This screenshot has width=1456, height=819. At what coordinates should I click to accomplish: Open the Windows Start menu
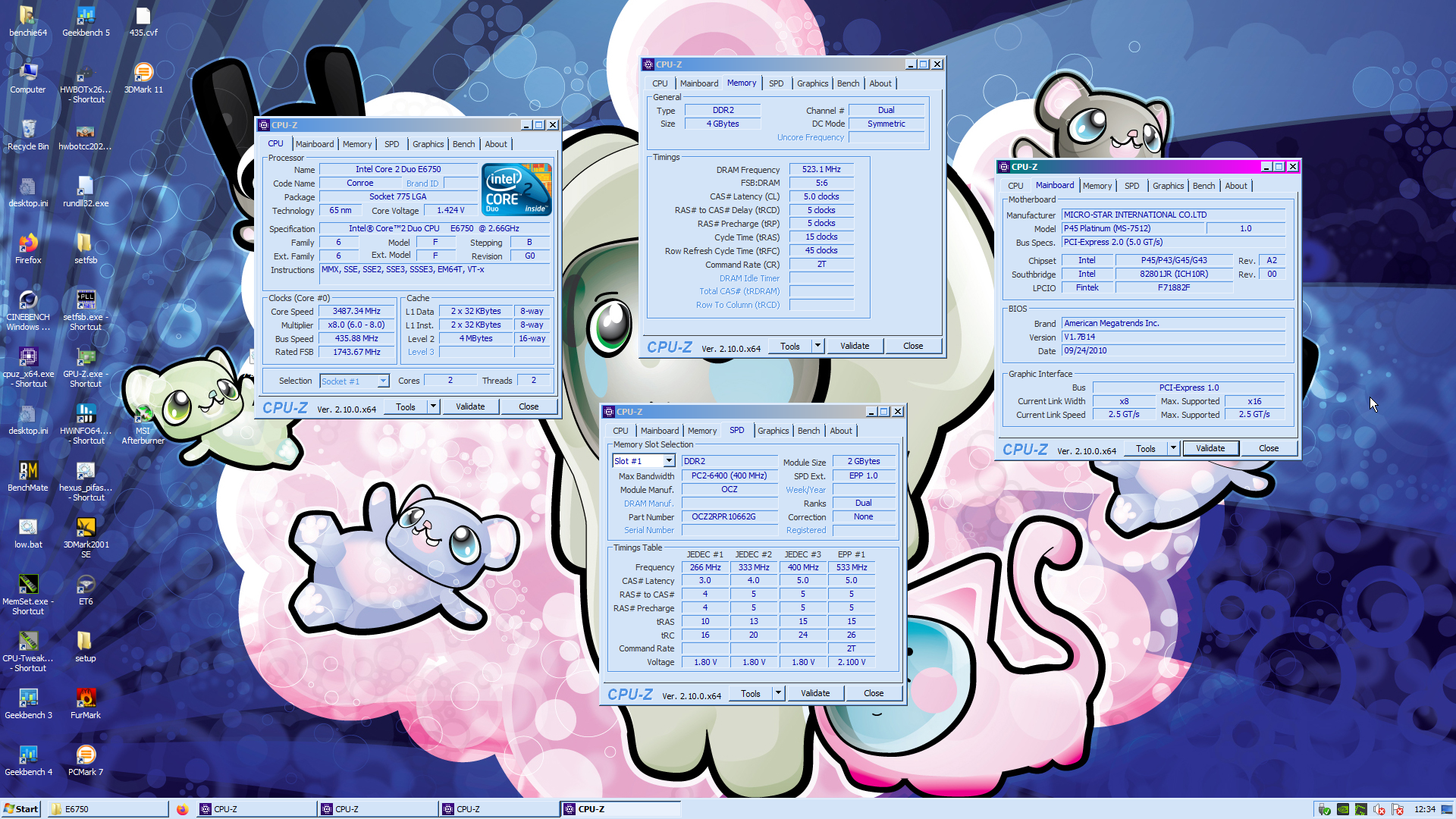[x=20, y=809]
